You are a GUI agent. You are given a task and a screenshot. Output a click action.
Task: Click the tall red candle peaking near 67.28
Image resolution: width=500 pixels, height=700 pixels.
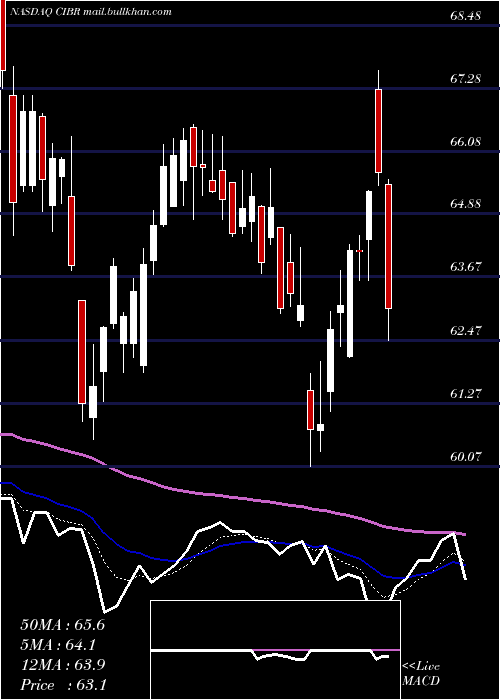point(379,131)
